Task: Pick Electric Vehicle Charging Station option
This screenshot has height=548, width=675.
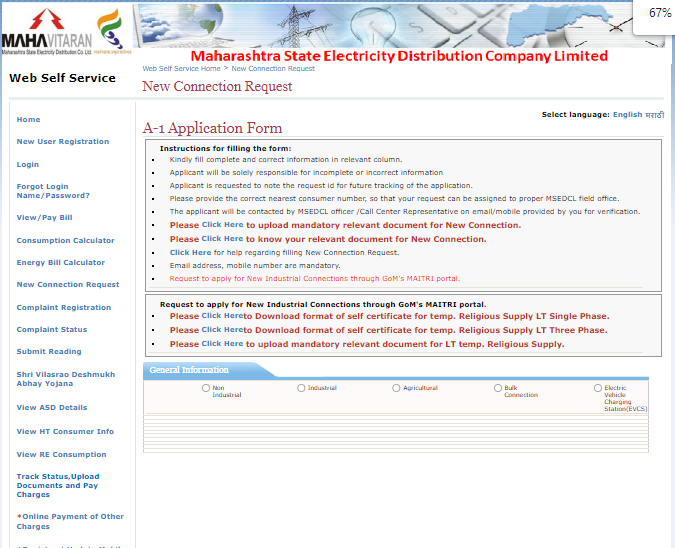Action: click(x=598, y=388)
